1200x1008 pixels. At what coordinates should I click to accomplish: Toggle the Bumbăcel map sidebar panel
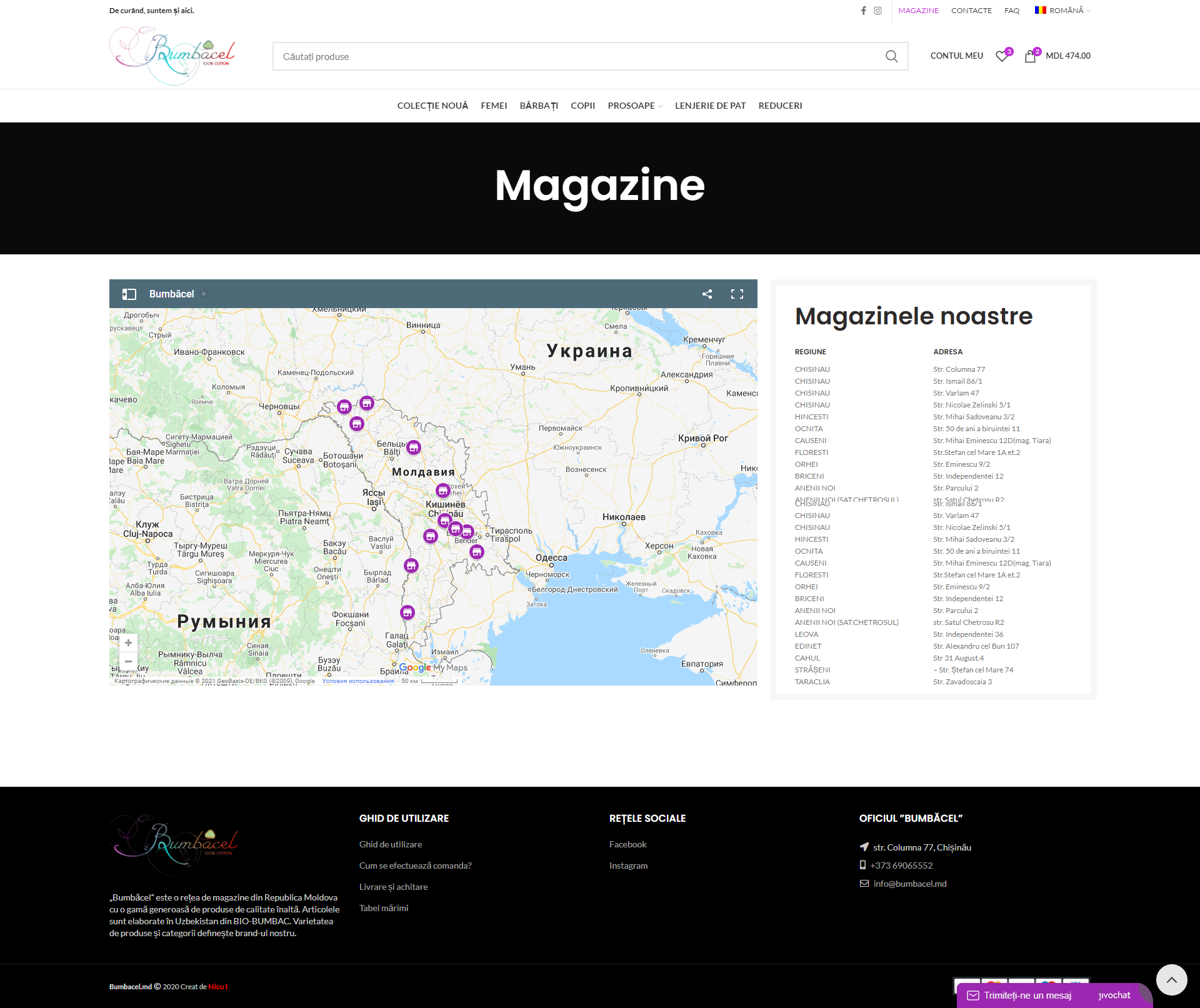click(129, 294)
